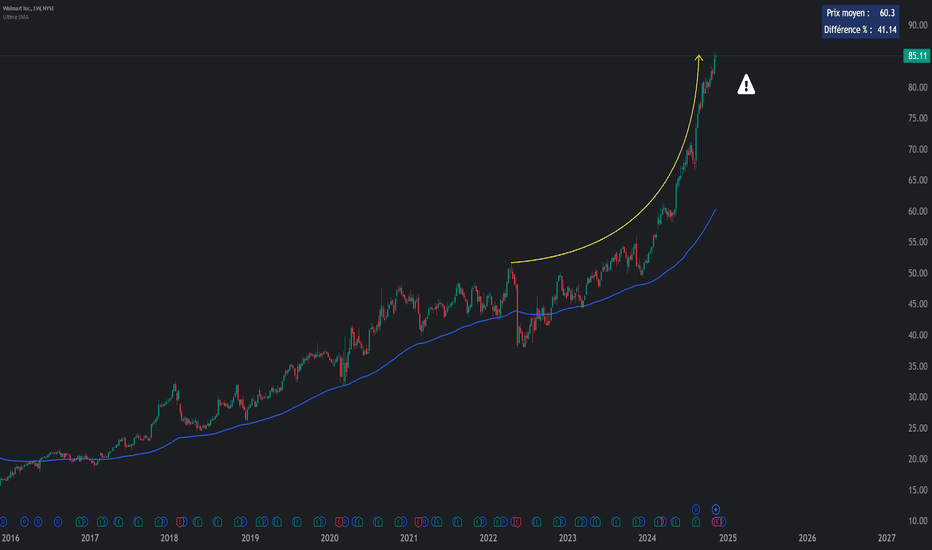Select the raised diamond marker above the event row
932x550 pixels.
pos(716,510)
